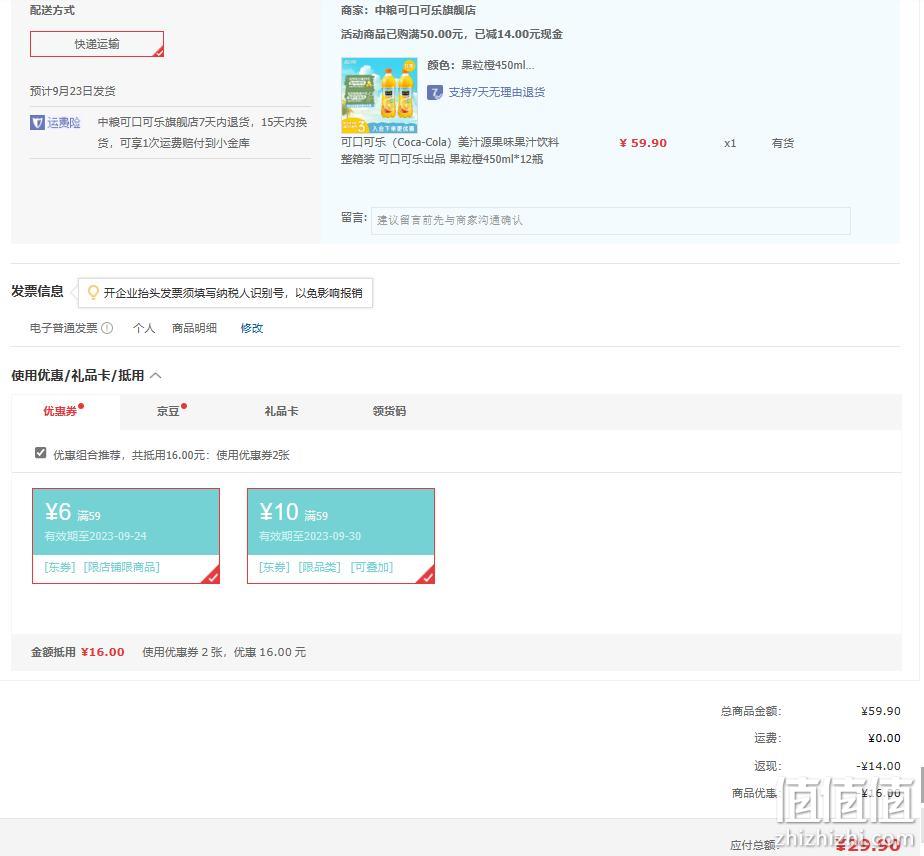The height and width of the screenshot is (856, 924).
Task: Click the merchant name 中粮可口可乐旗舰店
Action: 425,11
